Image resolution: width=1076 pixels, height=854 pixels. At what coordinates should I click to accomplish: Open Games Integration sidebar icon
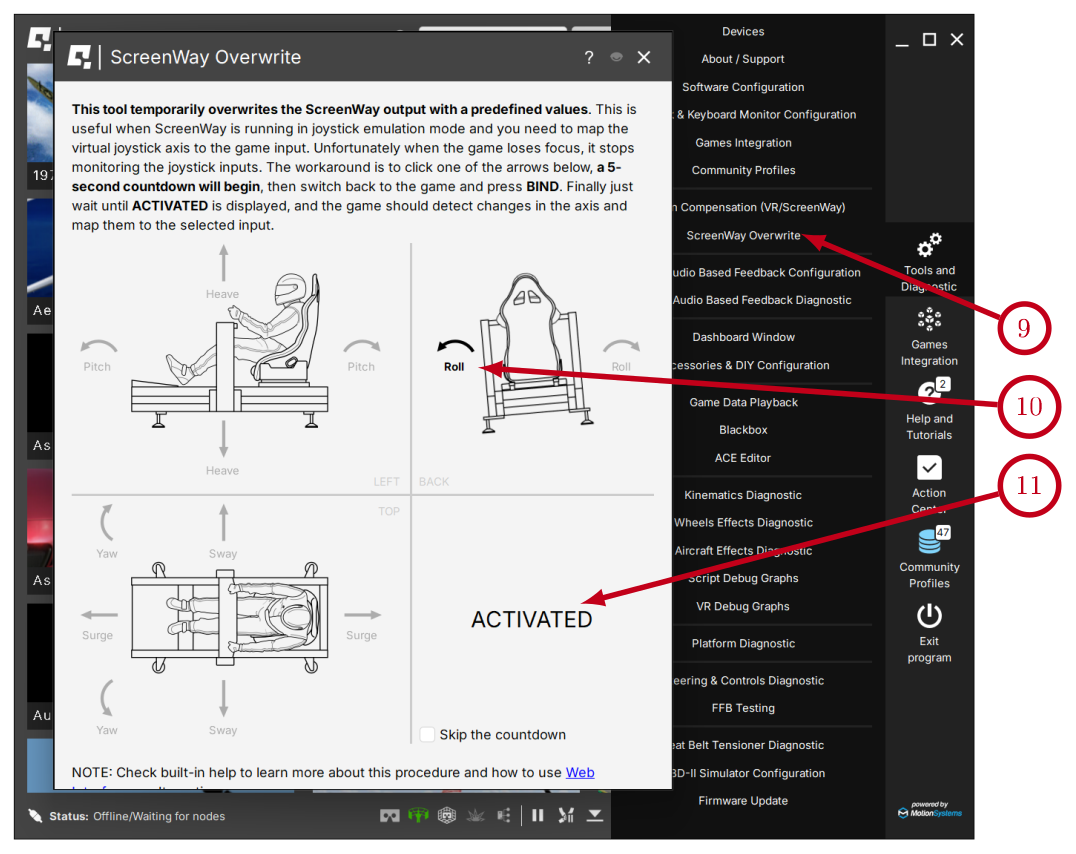tap(929, 321)
